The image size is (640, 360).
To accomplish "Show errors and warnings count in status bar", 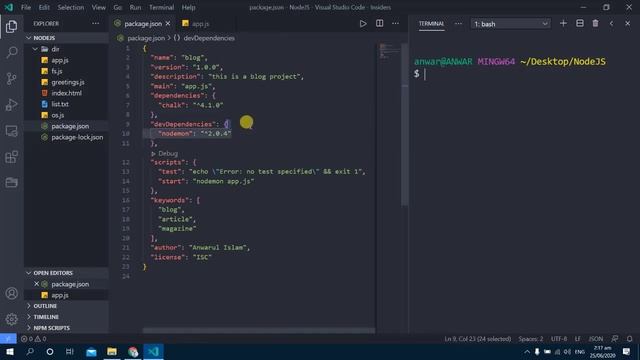I will [33, 339].
